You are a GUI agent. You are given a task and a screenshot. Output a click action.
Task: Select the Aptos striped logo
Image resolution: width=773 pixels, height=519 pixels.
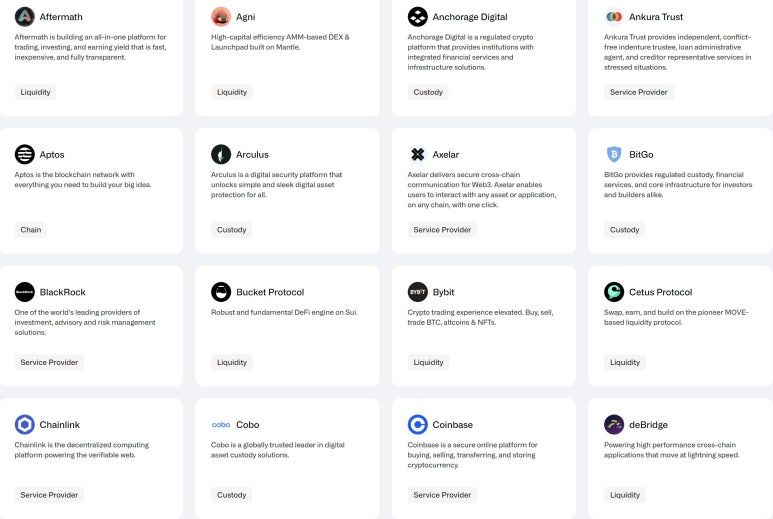pyautogui.click(x=24, y=154)
